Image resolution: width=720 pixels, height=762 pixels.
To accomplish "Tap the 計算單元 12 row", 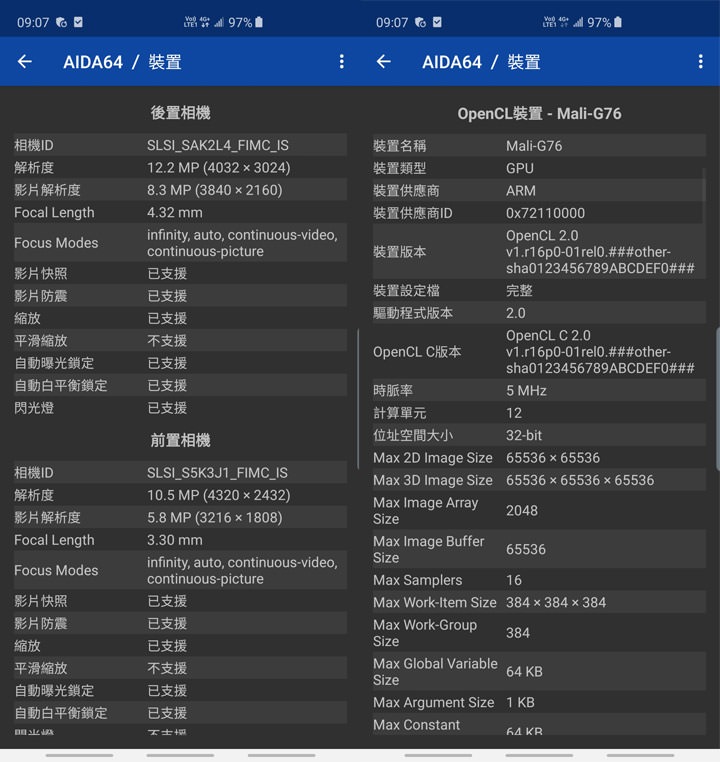I will tap(539, 413).
